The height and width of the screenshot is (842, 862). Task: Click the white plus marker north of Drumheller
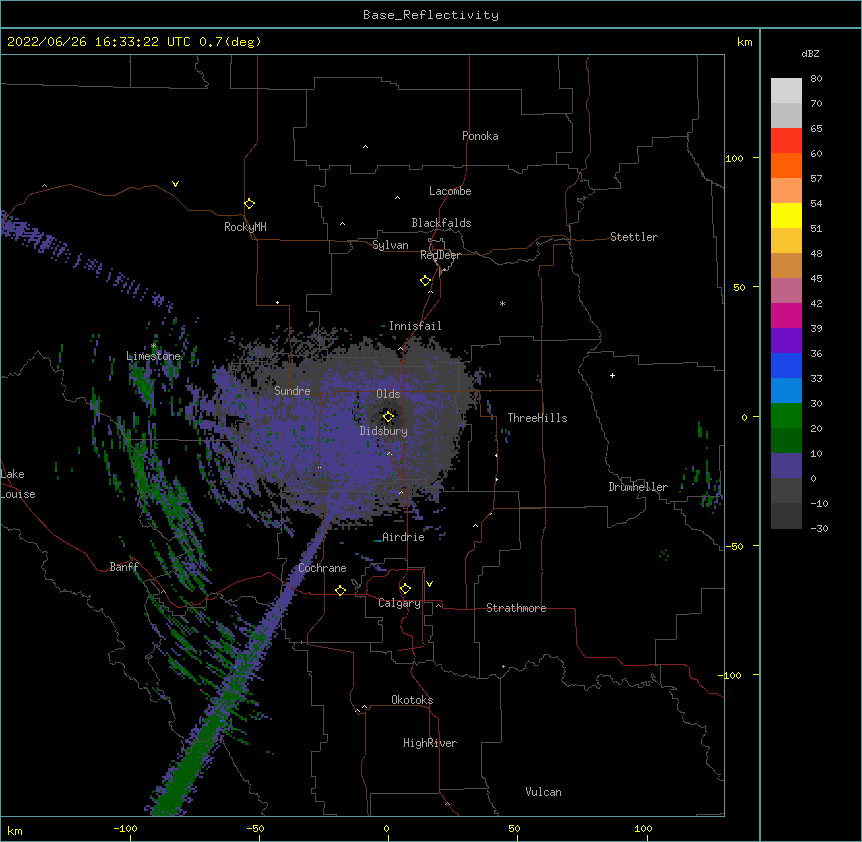coord(612,375)
